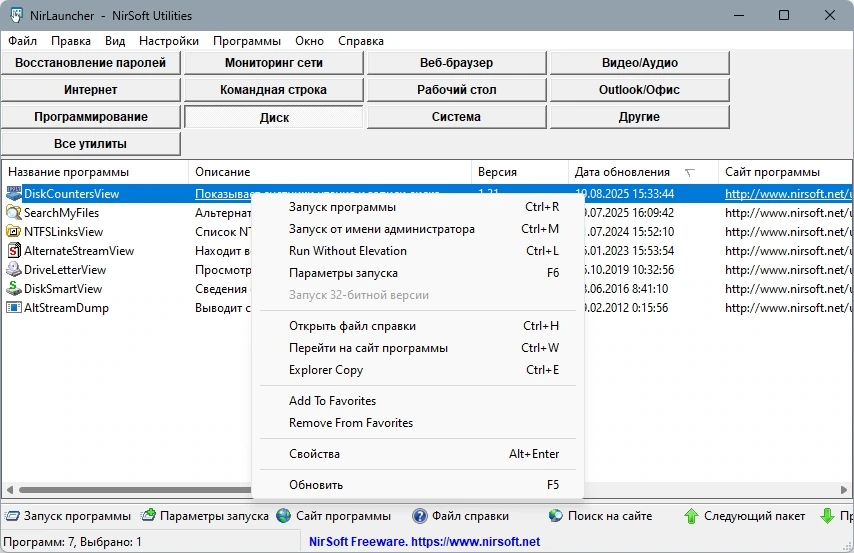Screen dimensions: 854x553
Task: Choose Открыть файл справки
Action: click(418, 326)
